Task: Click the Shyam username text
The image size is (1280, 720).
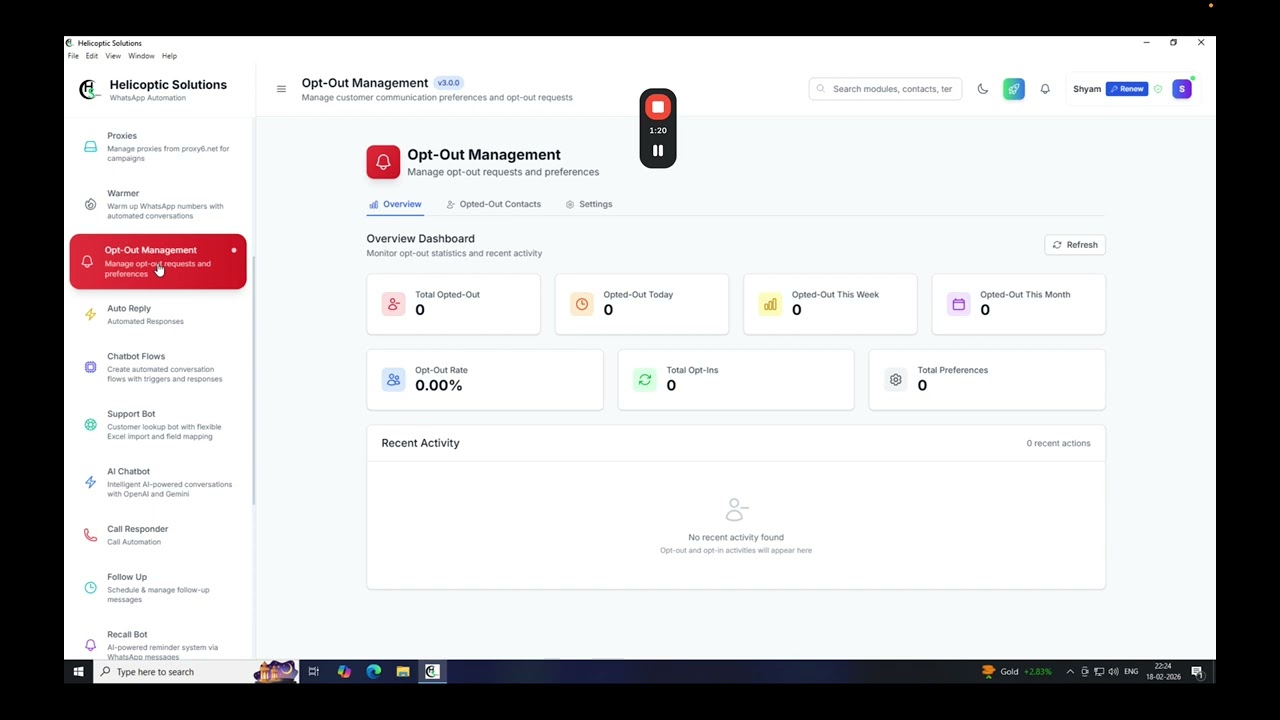Action: (1087, 89)
